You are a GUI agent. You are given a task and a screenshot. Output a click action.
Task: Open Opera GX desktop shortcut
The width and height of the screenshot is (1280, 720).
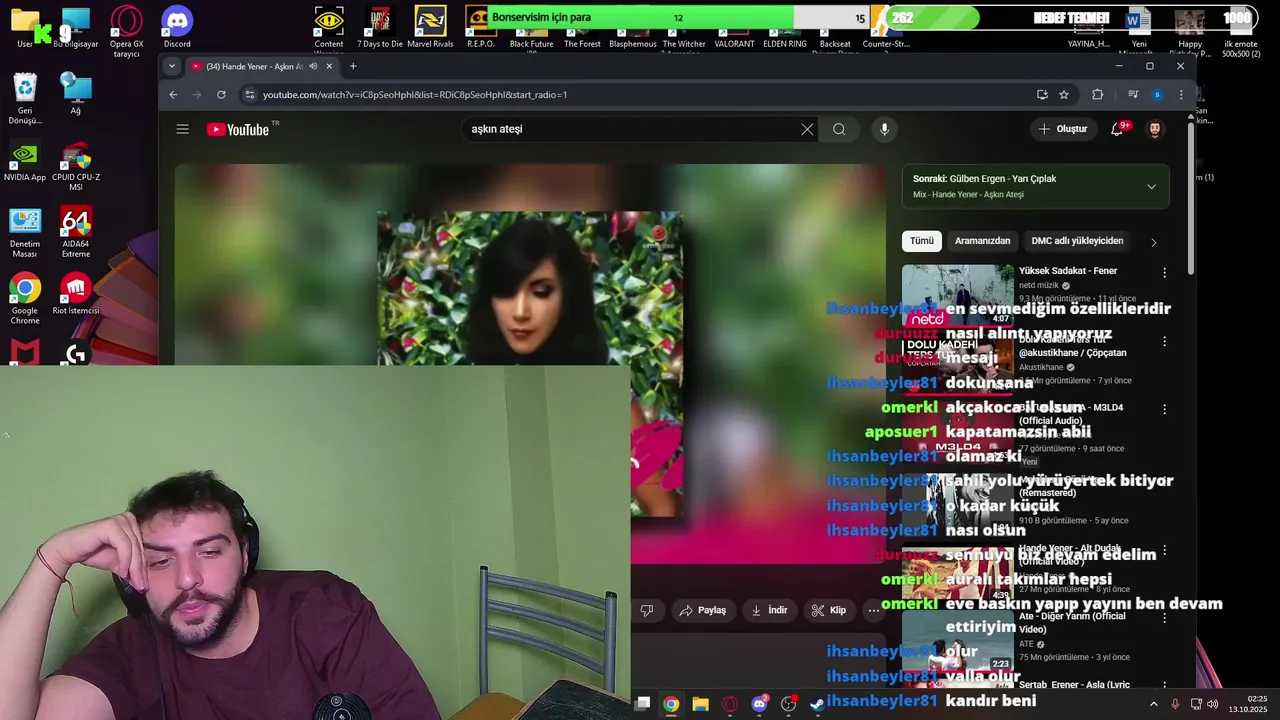pos(126,31)
